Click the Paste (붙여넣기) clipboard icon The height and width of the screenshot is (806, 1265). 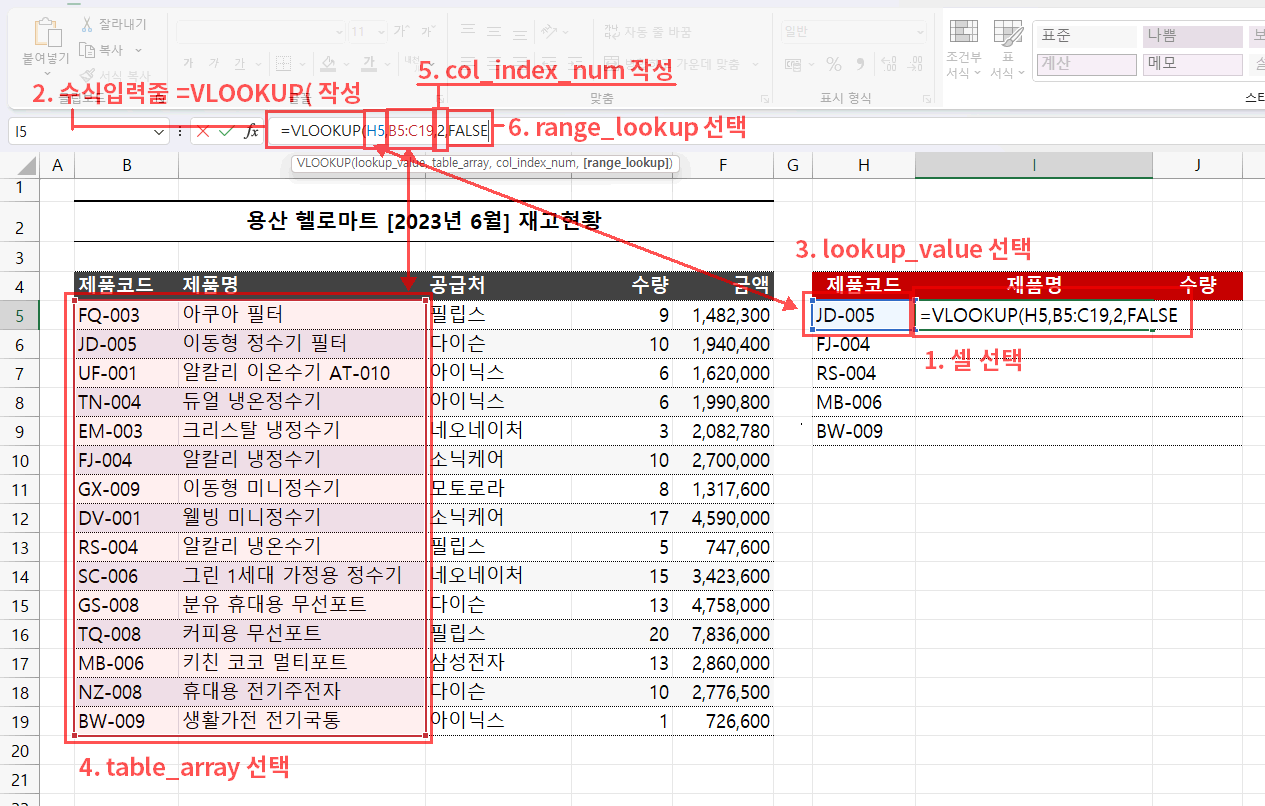49,30
